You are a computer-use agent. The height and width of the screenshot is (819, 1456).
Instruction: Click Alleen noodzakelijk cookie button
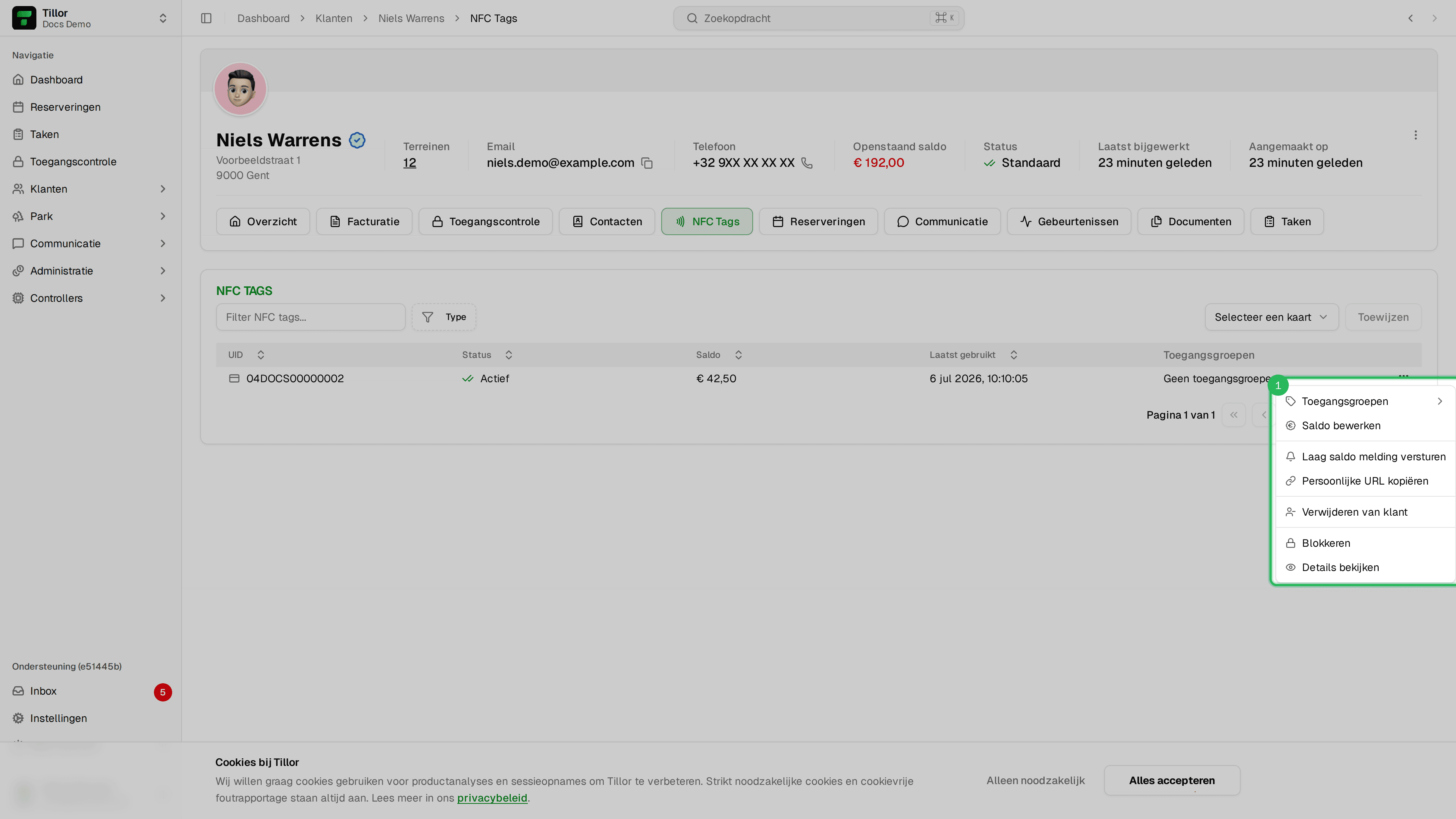pyautogui.click(x=1036, y=781)
